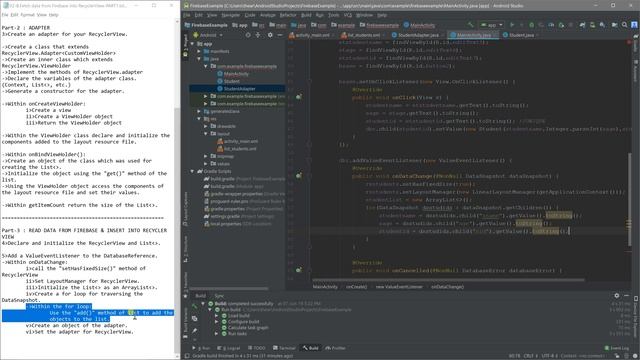This screenshot has height=360, width=640.
Task: Hide the project panel with minus icon
Action: click(x=280, y=35)
